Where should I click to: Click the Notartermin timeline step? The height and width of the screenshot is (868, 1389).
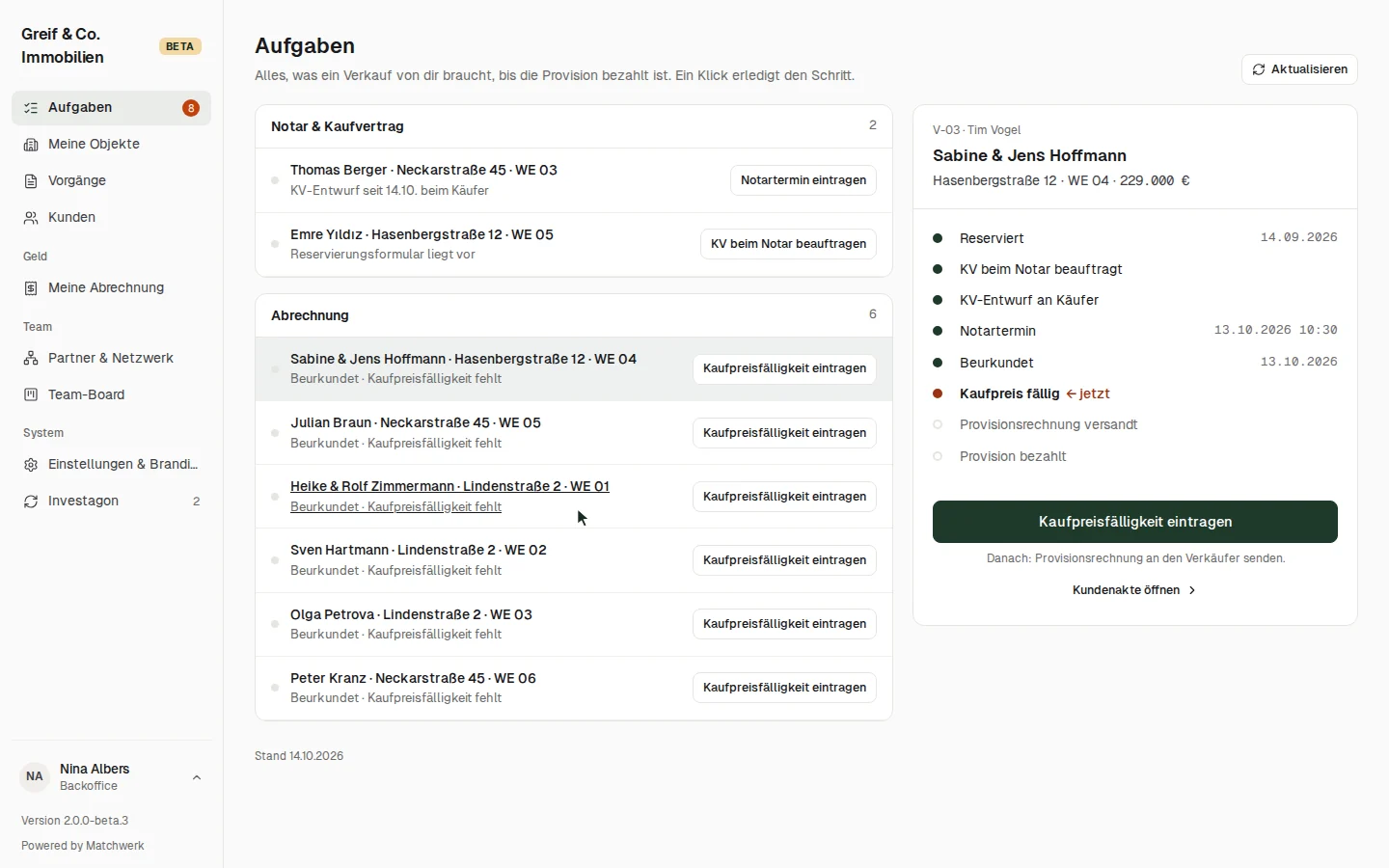tap(1135, 331)
